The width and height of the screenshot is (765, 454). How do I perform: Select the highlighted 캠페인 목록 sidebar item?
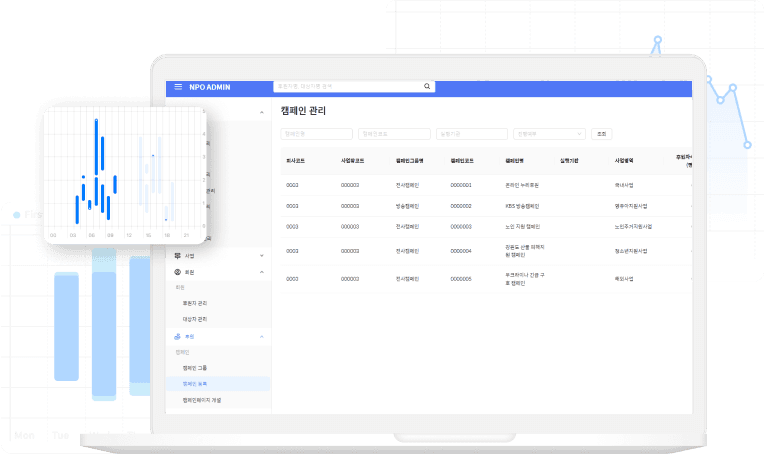[218, 384]
